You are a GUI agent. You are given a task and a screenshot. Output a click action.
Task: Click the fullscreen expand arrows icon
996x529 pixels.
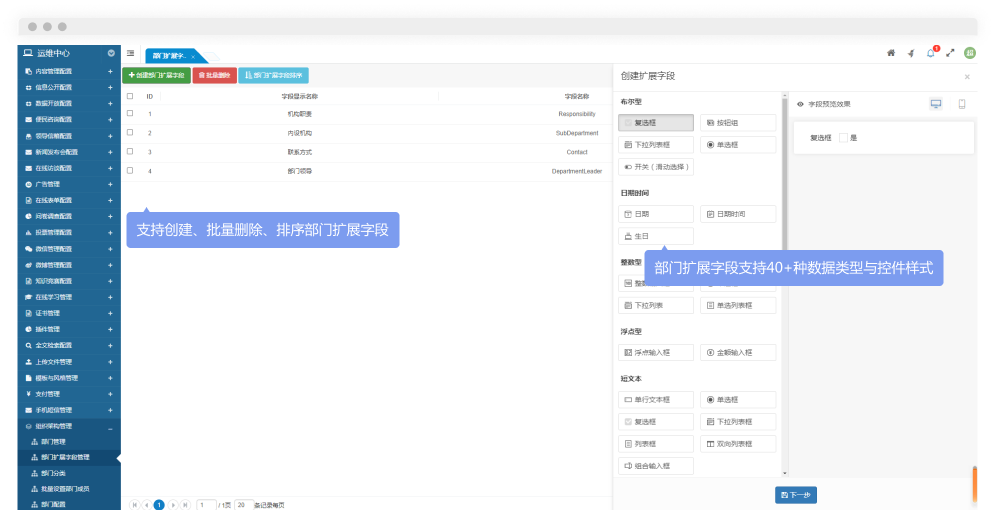click(x=950, y=53)
